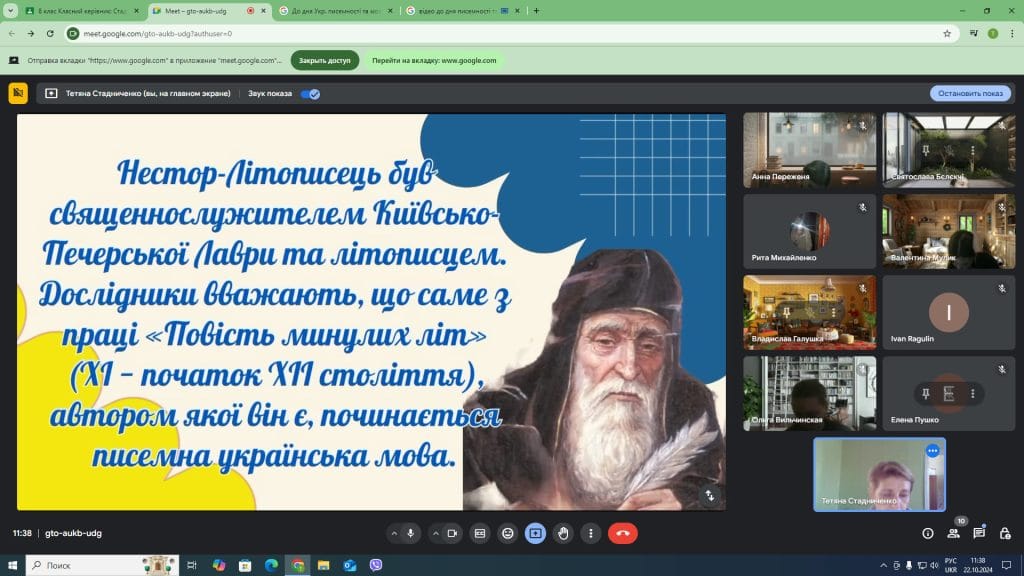Open options on Тетяна Стадниченко's self tile
The height and width of the screenshot is (576, 1024).
(933, 451)
